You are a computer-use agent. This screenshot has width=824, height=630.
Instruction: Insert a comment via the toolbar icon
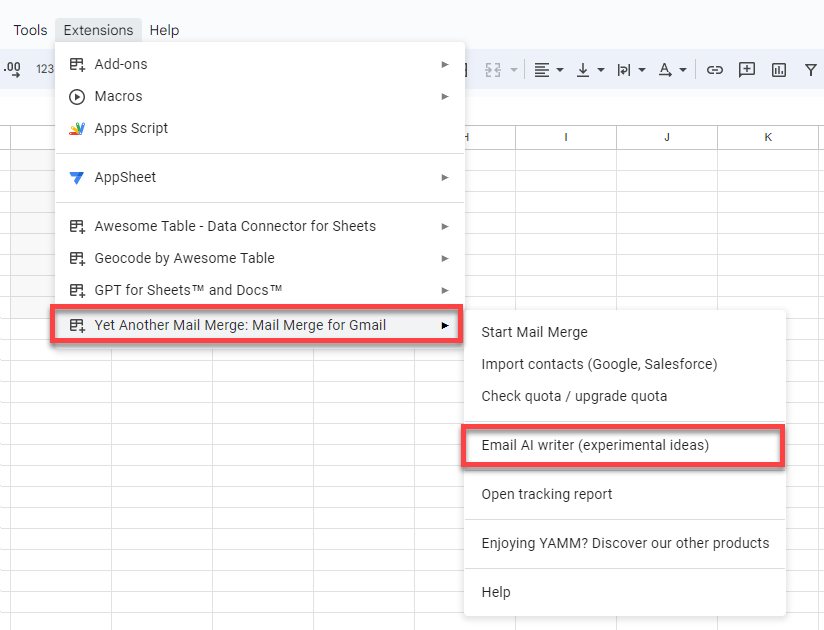click(746, 69)
